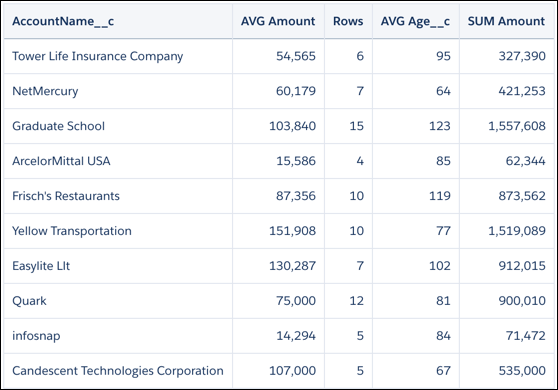Select SUM Amount value 1,519,089

point(517,231)
